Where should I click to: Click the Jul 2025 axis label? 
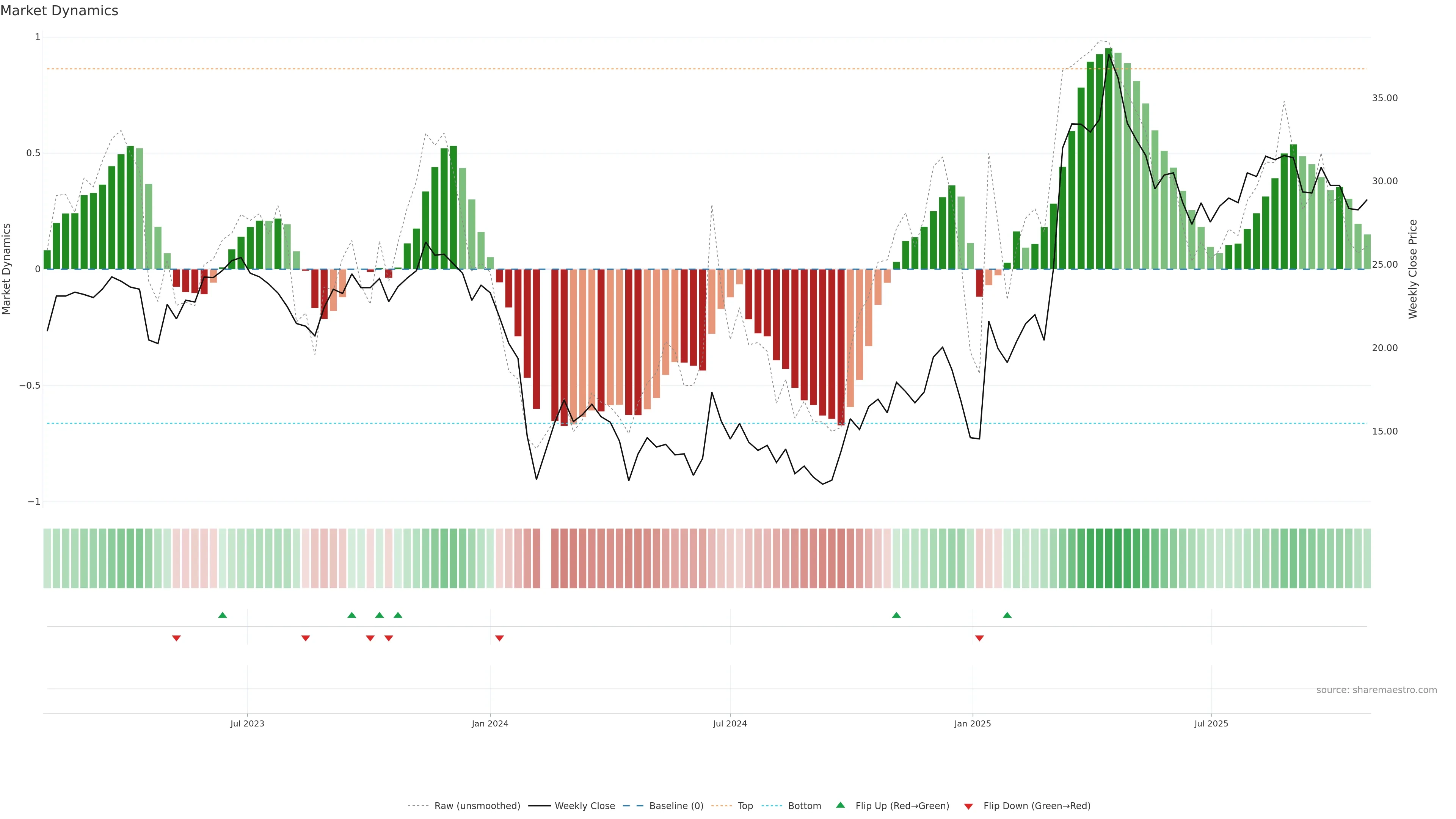click(x=1211, y=723)
